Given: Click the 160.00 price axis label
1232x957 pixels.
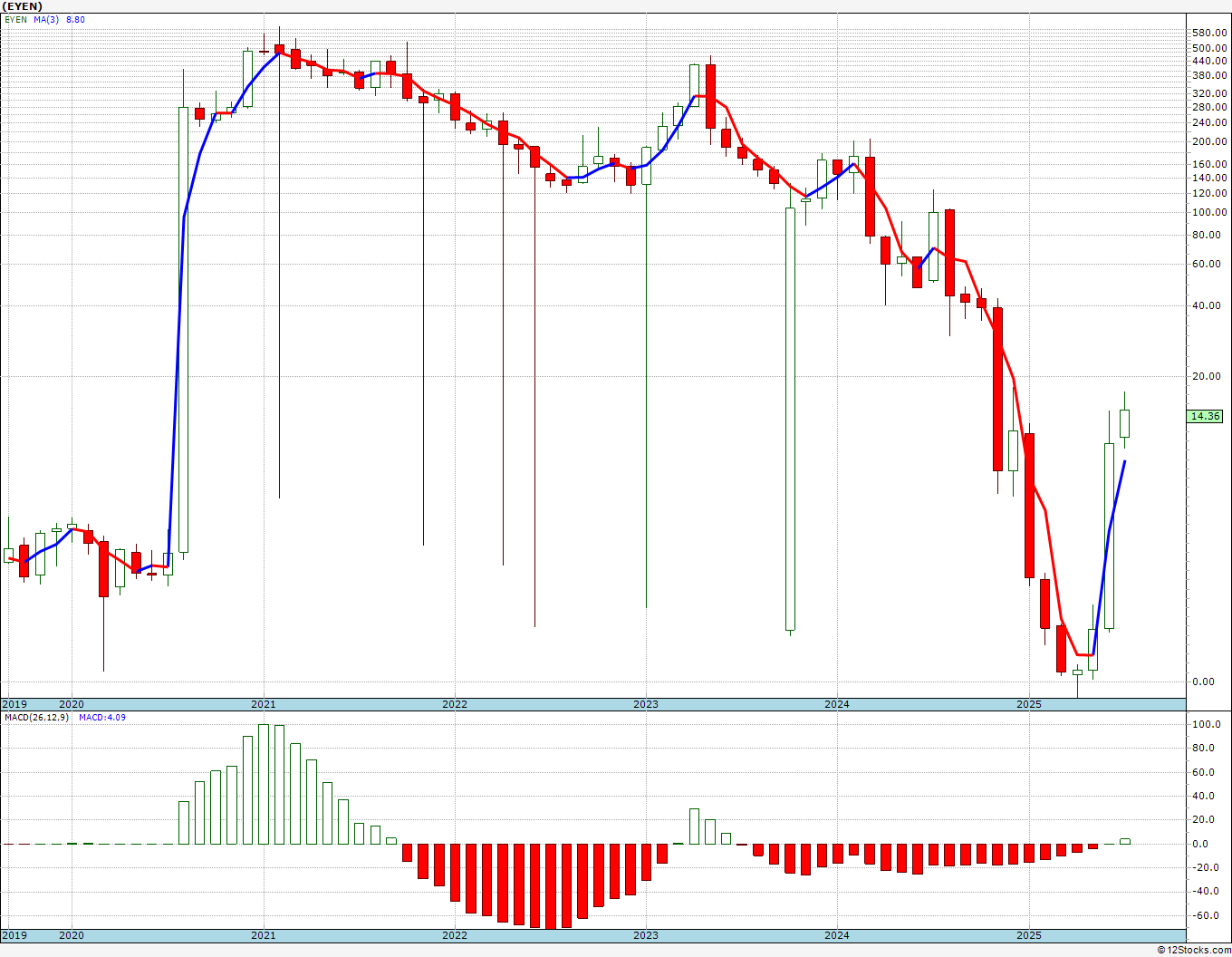Looking at the screenshot, I should point(1210,164).
